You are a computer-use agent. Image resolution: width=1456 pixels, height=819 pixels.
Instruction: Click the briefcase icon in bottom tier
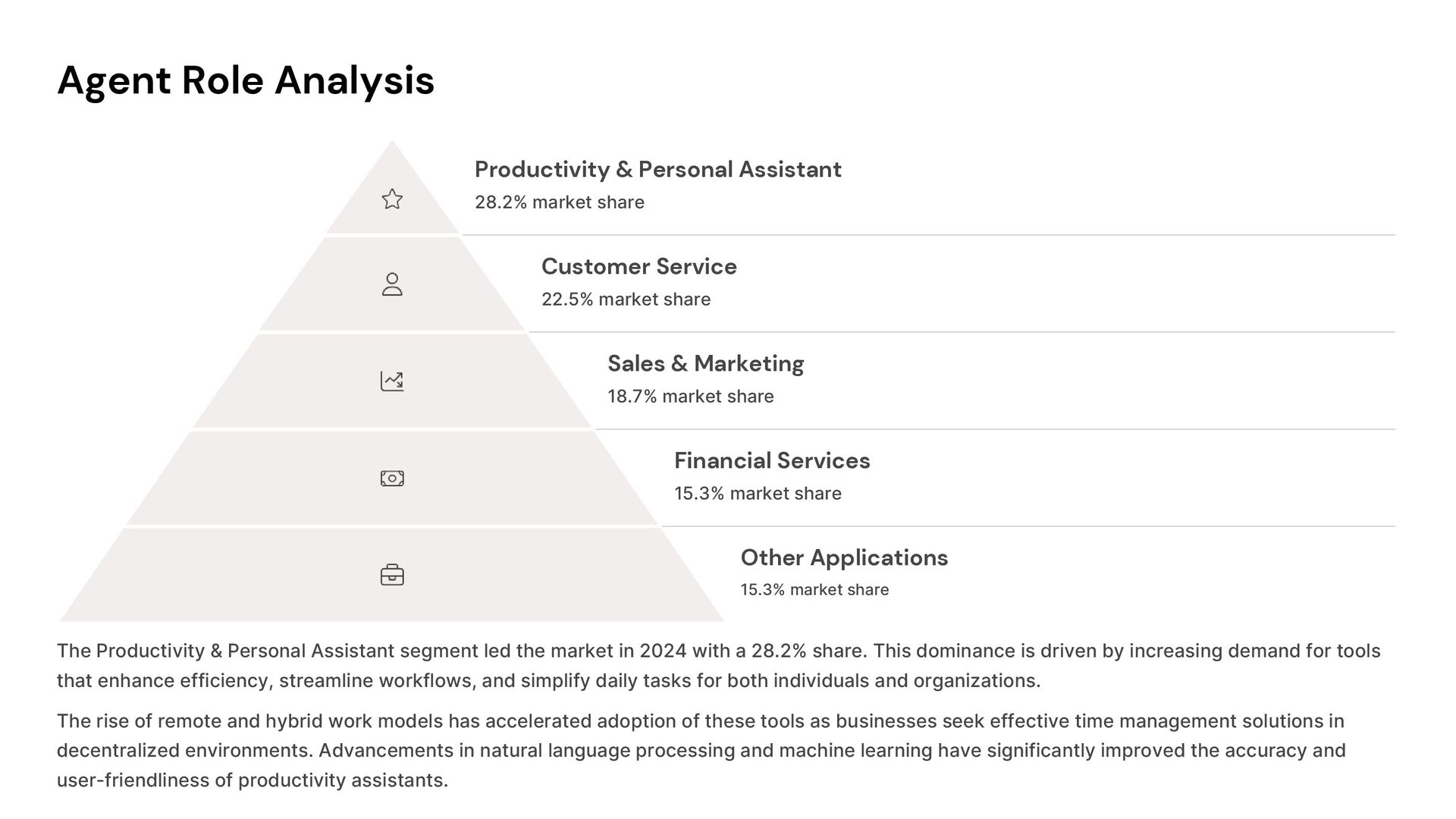pos(392,575)
